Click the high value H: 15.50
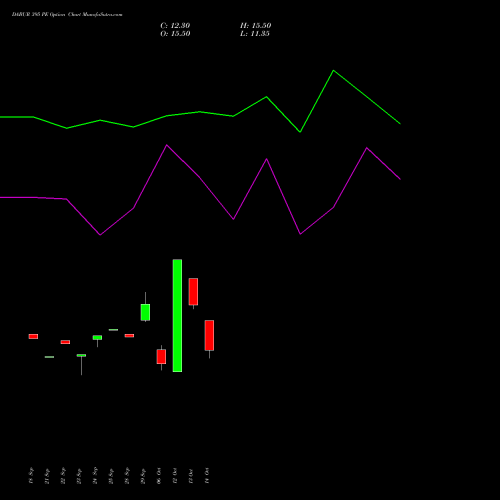Screen dimensions: 500x500 (x=256, y=26)
